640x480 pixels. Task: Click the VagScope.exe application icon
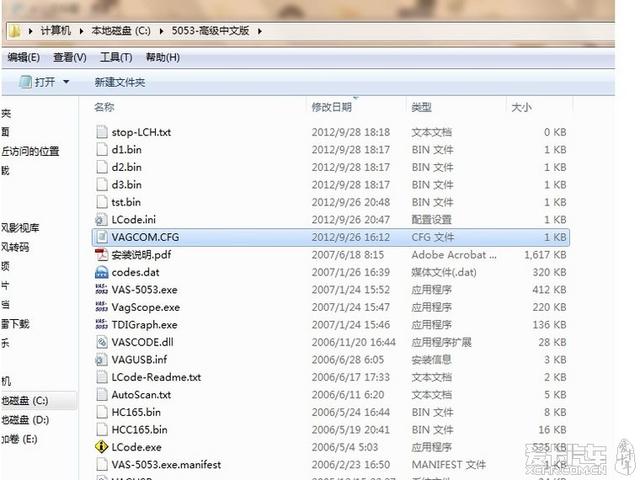(102, 307)
